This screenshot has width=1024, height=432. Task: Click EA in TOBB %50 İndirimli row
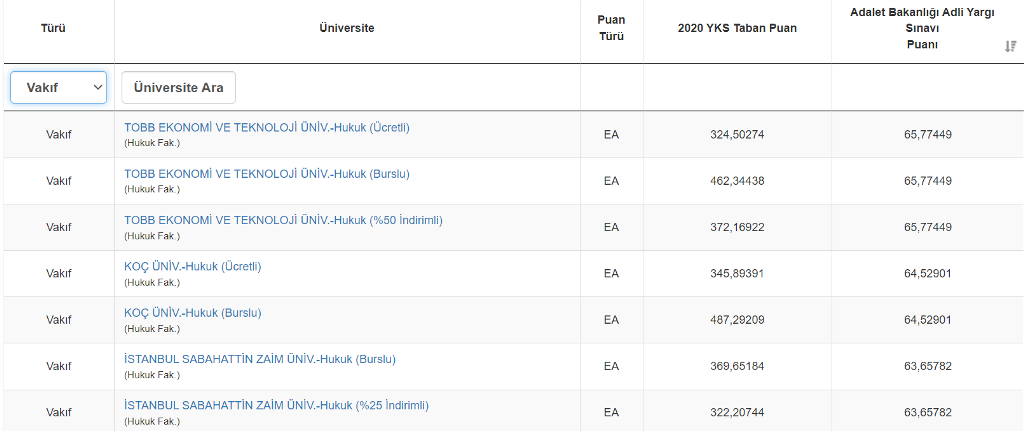click(611, 227)
